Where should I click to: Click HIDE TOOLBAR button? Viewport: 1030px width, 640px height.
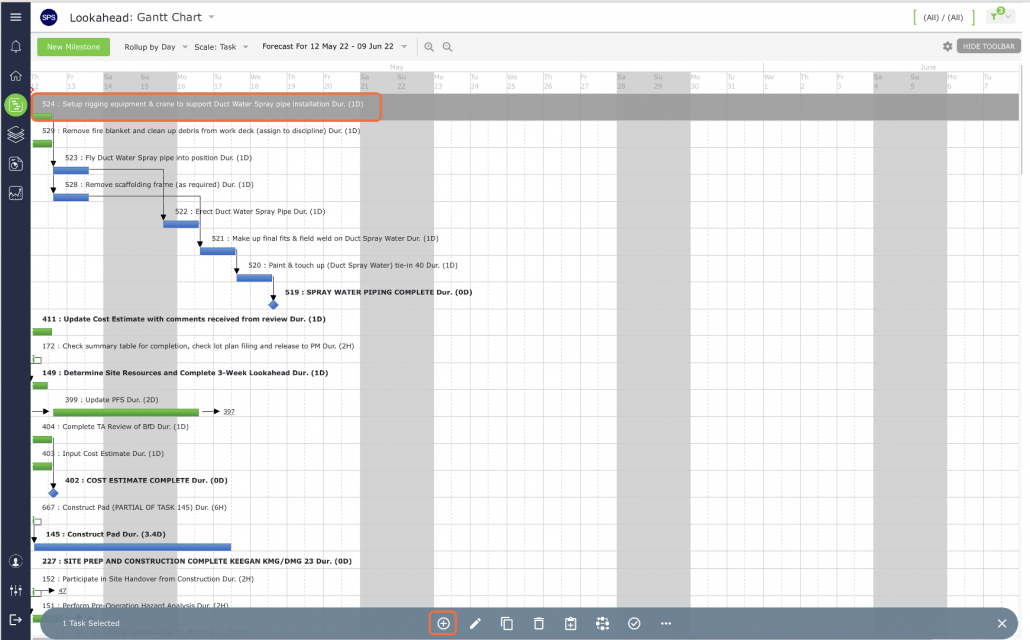[x=989, y=47]
